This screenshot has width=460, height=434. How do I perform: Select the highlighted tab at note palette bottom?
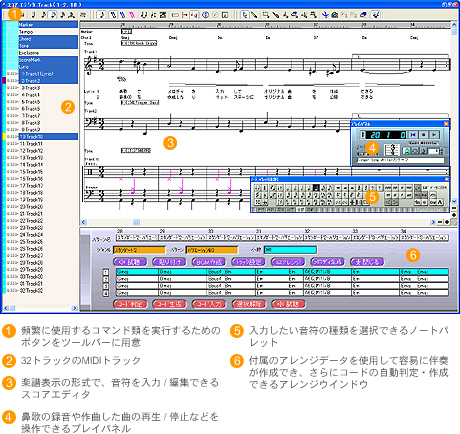(301, 209)
